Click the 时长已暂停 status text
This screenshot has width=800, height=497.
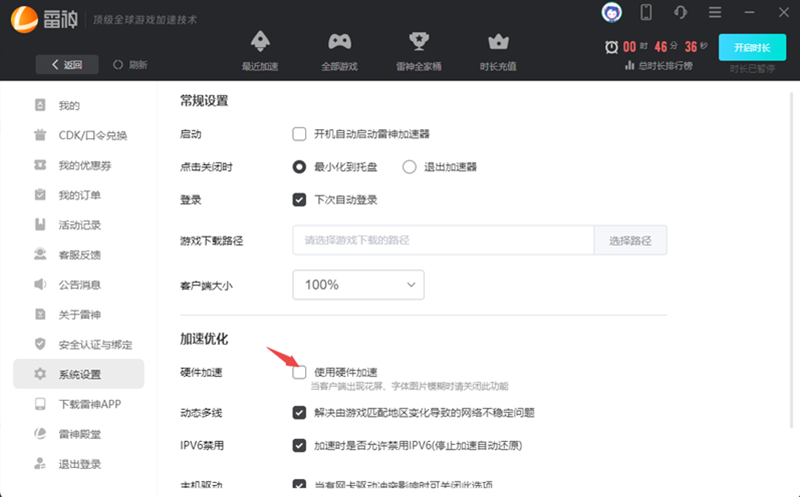point(752,69)
